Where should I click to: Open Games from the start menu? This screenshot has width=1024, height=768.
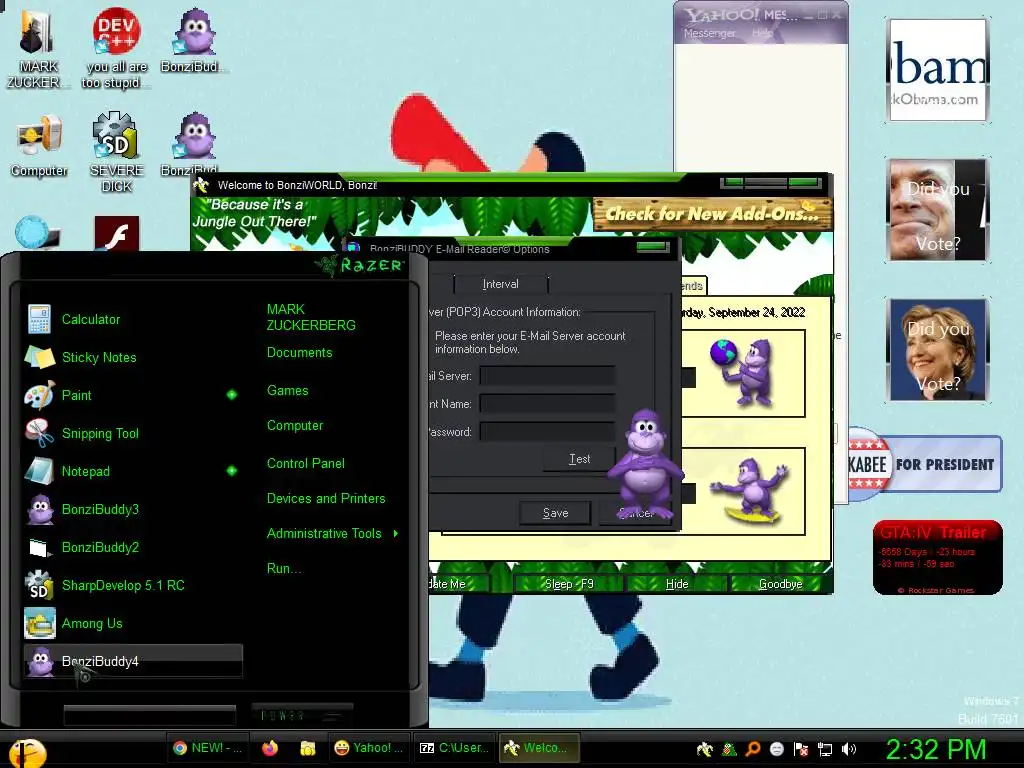tap(287, 391)
